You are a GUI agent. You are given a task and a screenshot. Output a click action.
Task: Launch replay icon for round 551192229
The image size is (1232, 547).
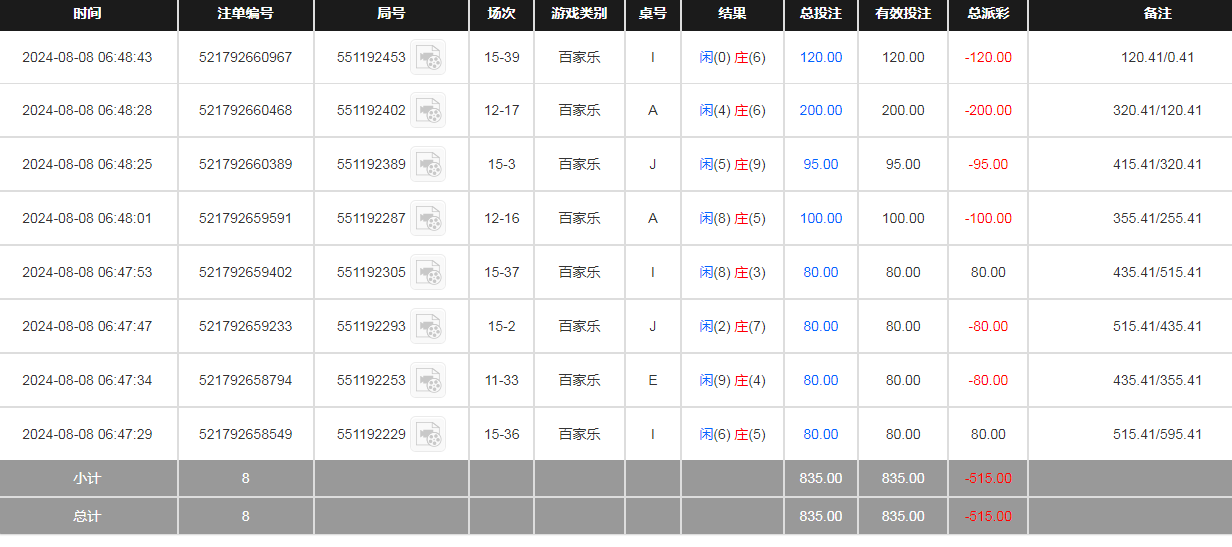pyautogui.click(x=428, y=434)
